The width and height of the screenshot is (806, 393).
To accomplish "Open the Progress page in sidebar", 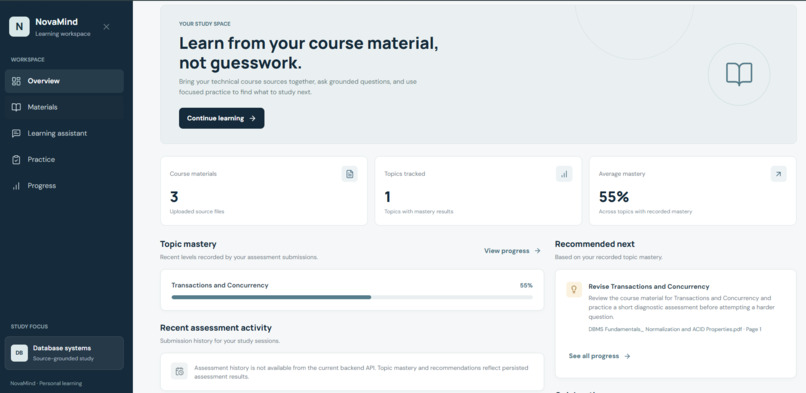I will (x=64, y=186).
